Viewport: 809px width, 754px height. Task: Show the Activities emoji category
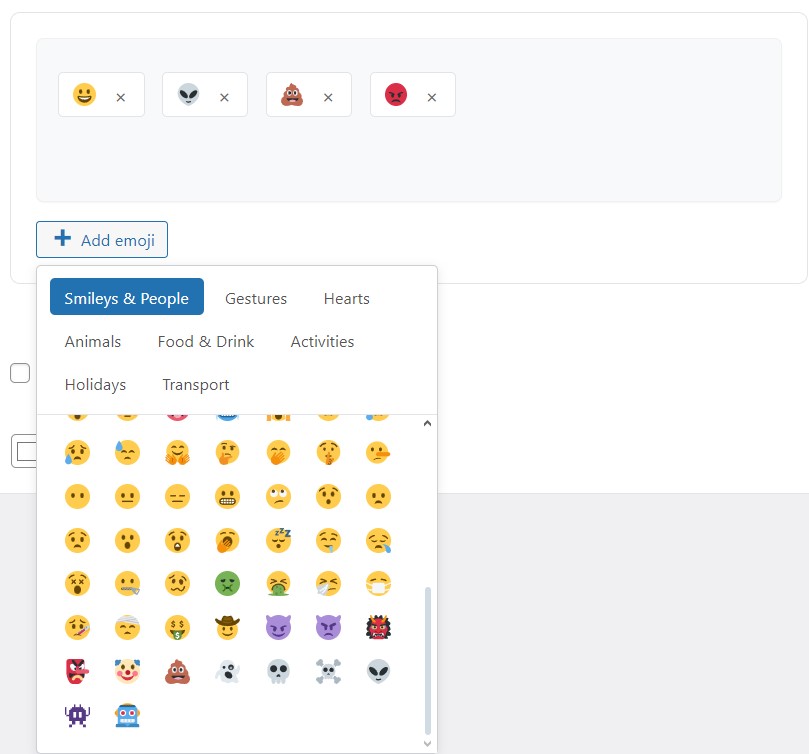[x=322, y=342]
